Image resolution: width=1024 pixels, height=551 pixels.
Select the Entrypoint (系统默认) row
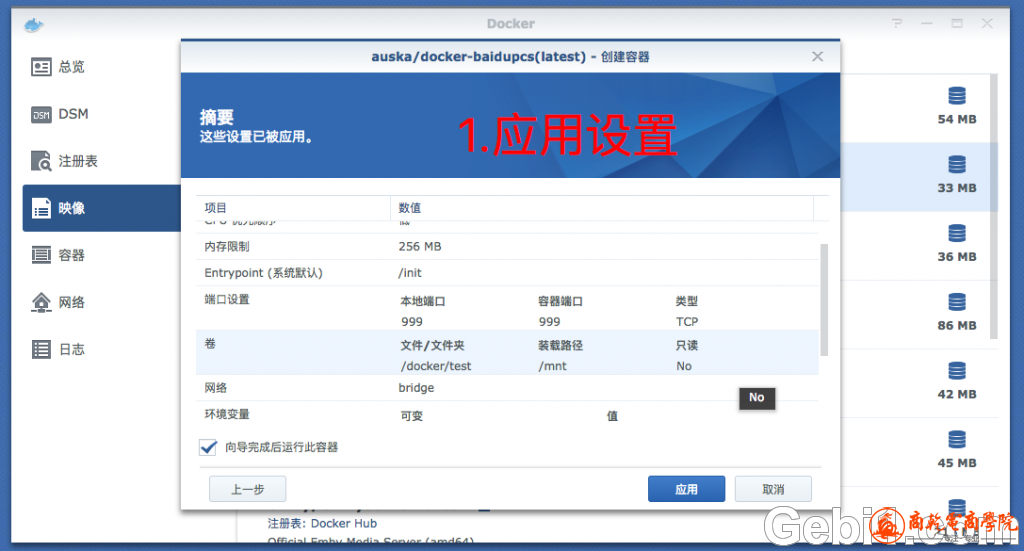(x=507, y=273)
